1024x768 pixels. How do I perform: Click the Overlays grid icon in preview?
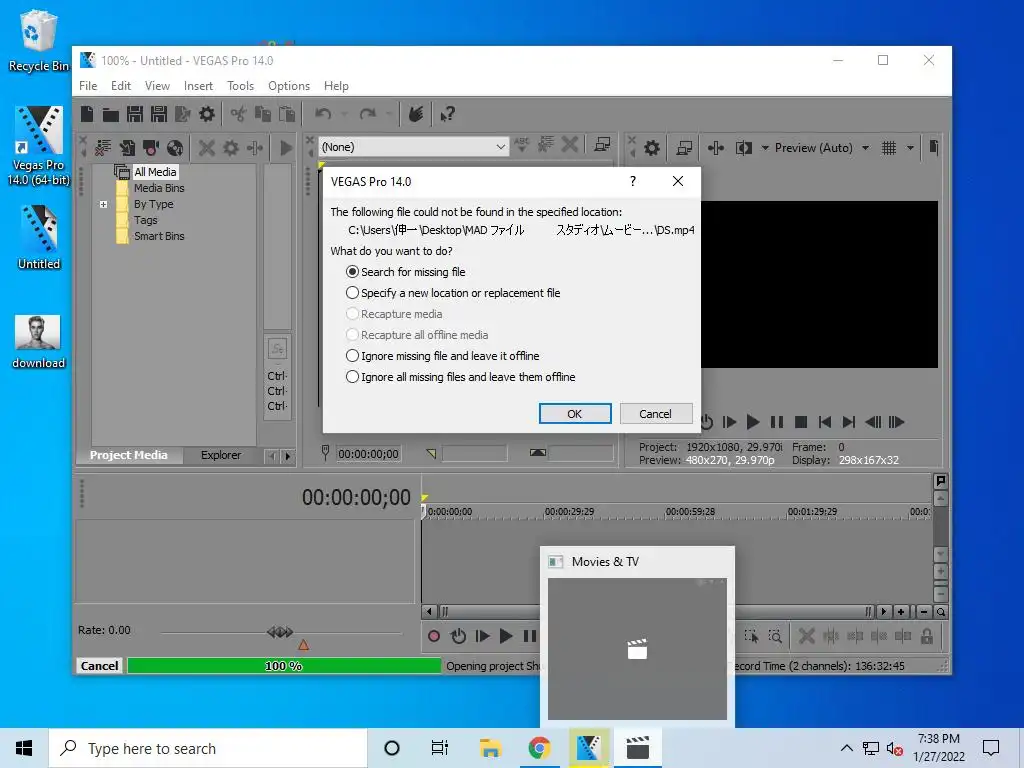point(889,148)
